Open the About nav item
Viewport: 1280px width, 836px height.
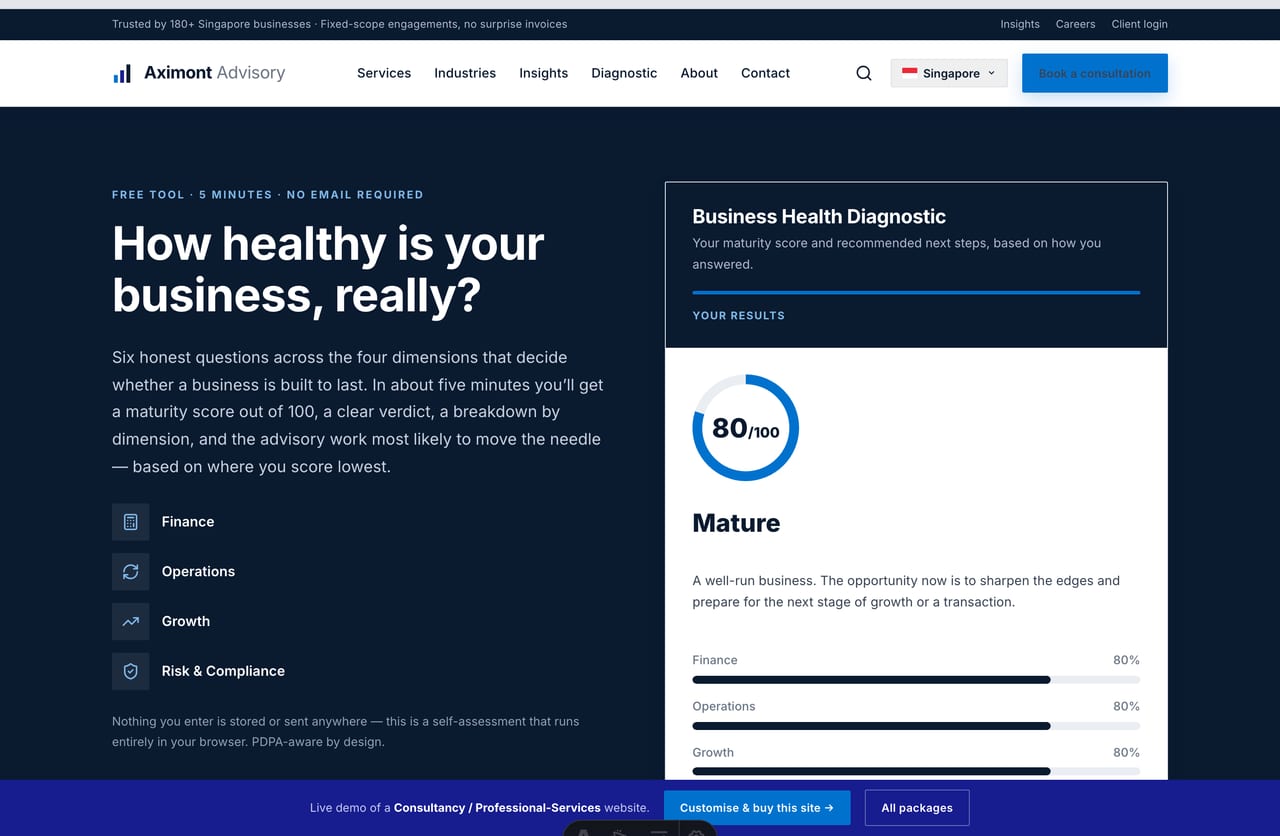click(x=699, y=73)
